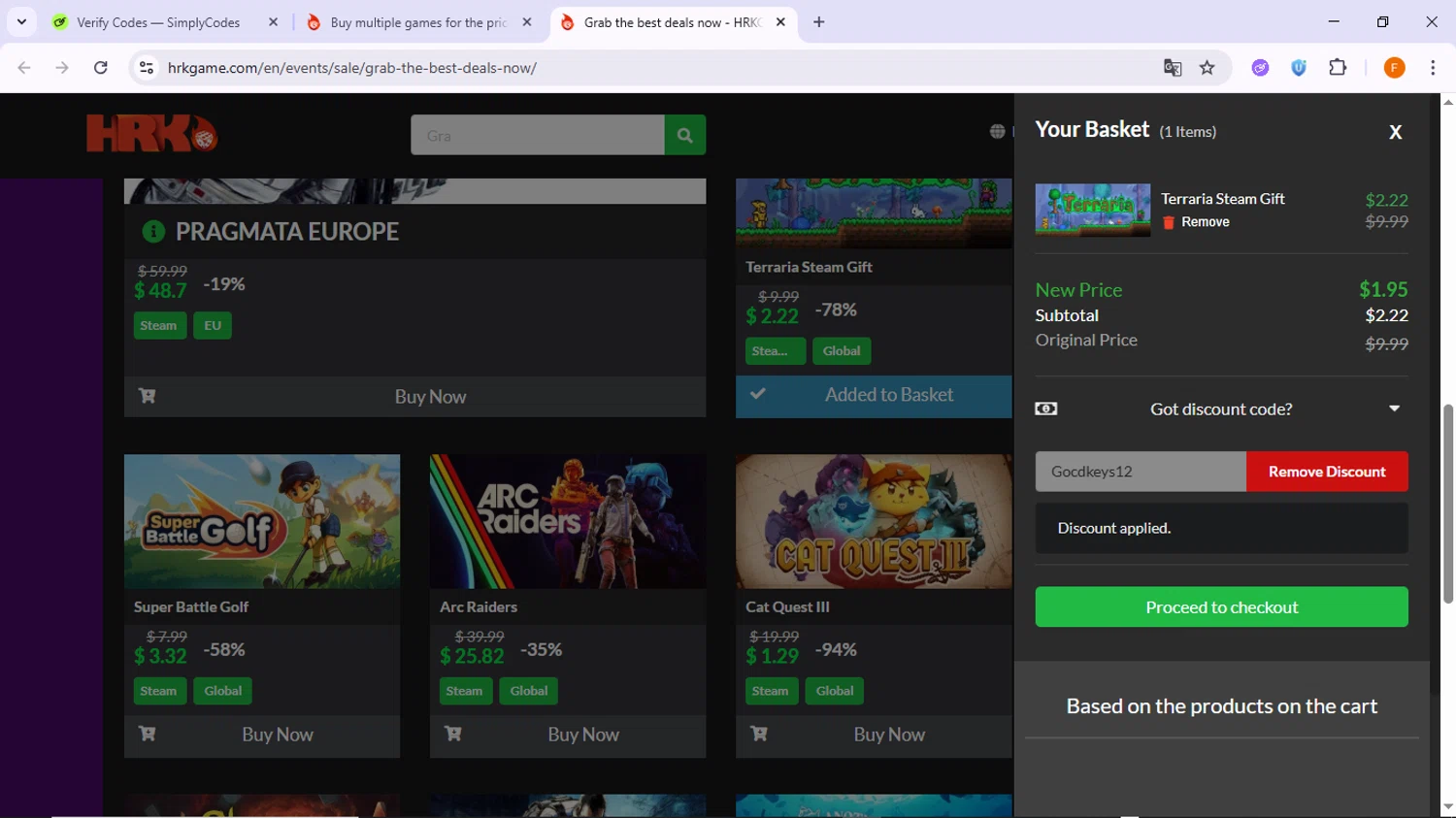The width and height of the screenshot is (1456, 818).
Task: Open the purple round extension icon
Action: point(1260,68)
